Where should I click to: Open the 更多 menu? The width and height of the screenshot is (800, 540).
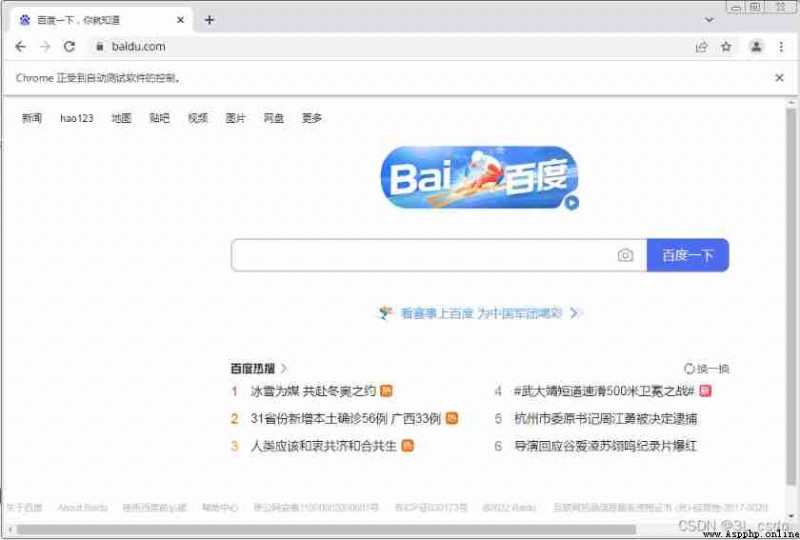pyautogui.click(x=312, y=118)
